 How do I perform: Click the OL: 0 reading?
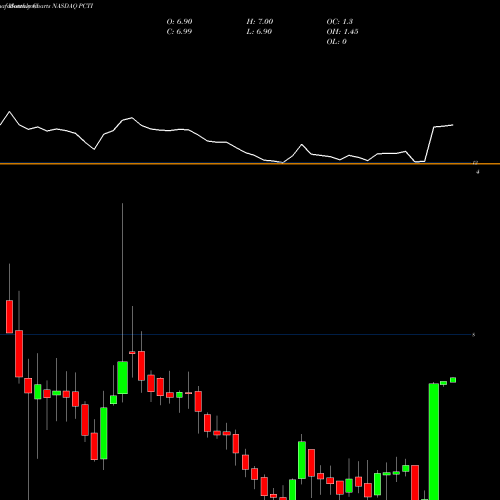click(336, 42)
